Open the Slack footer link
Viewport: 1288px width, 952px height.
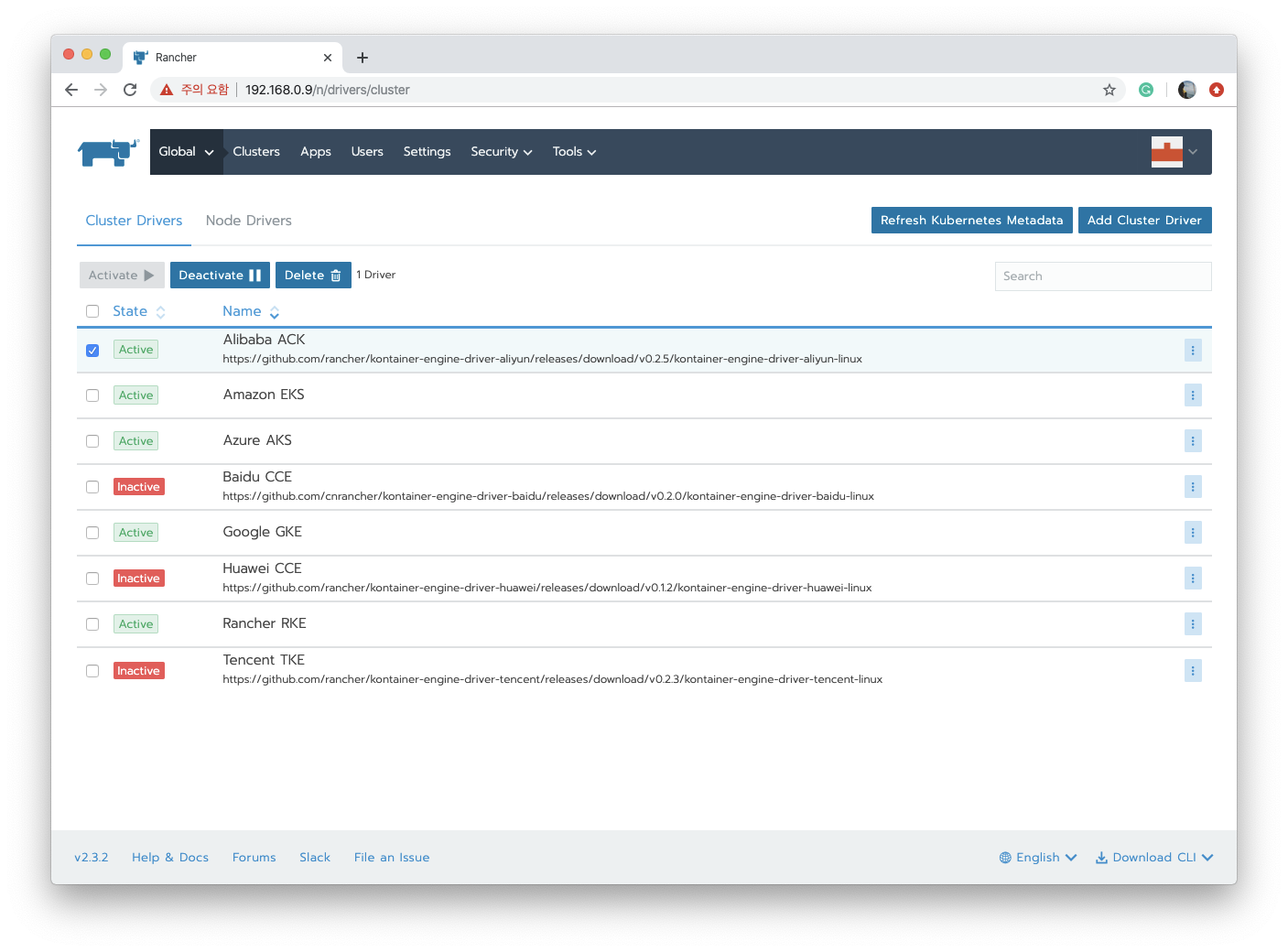click(x=315, y=858)
